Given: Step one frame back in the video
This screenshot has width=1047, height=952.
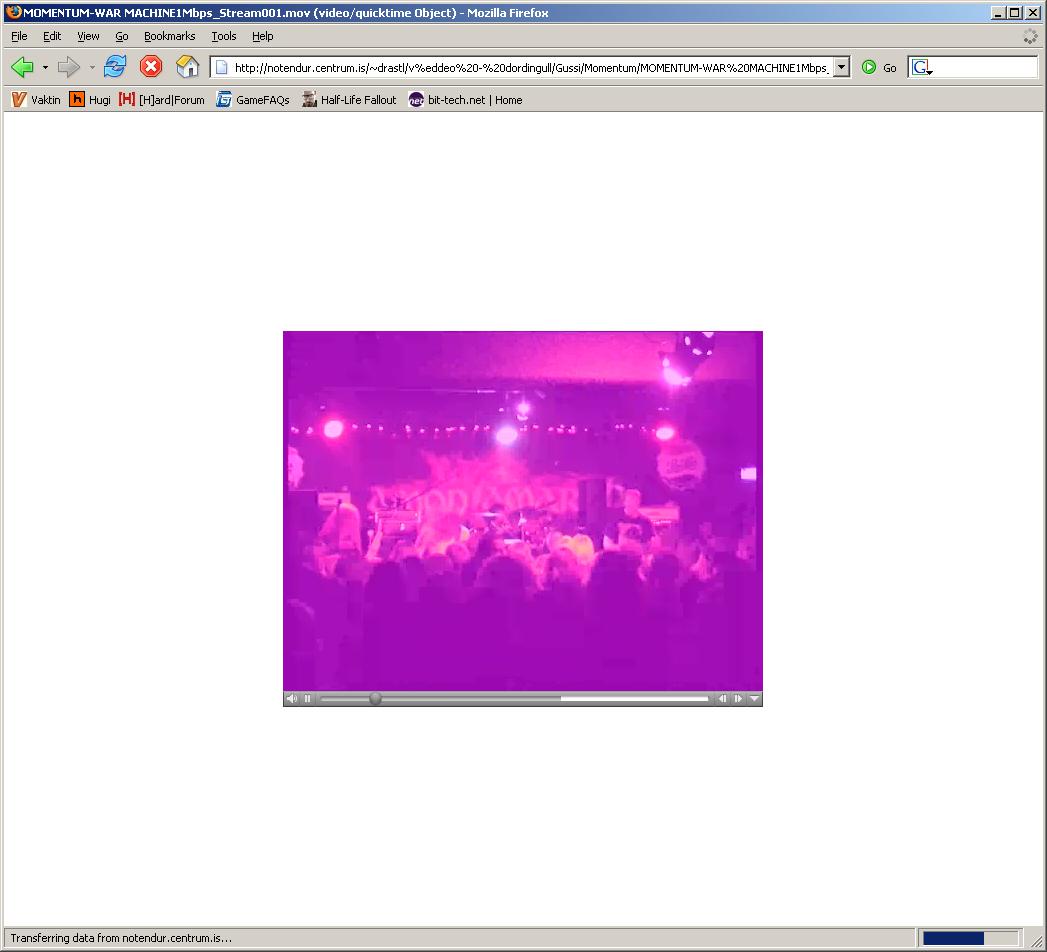Looking at the screenshot, I should 722,699.
